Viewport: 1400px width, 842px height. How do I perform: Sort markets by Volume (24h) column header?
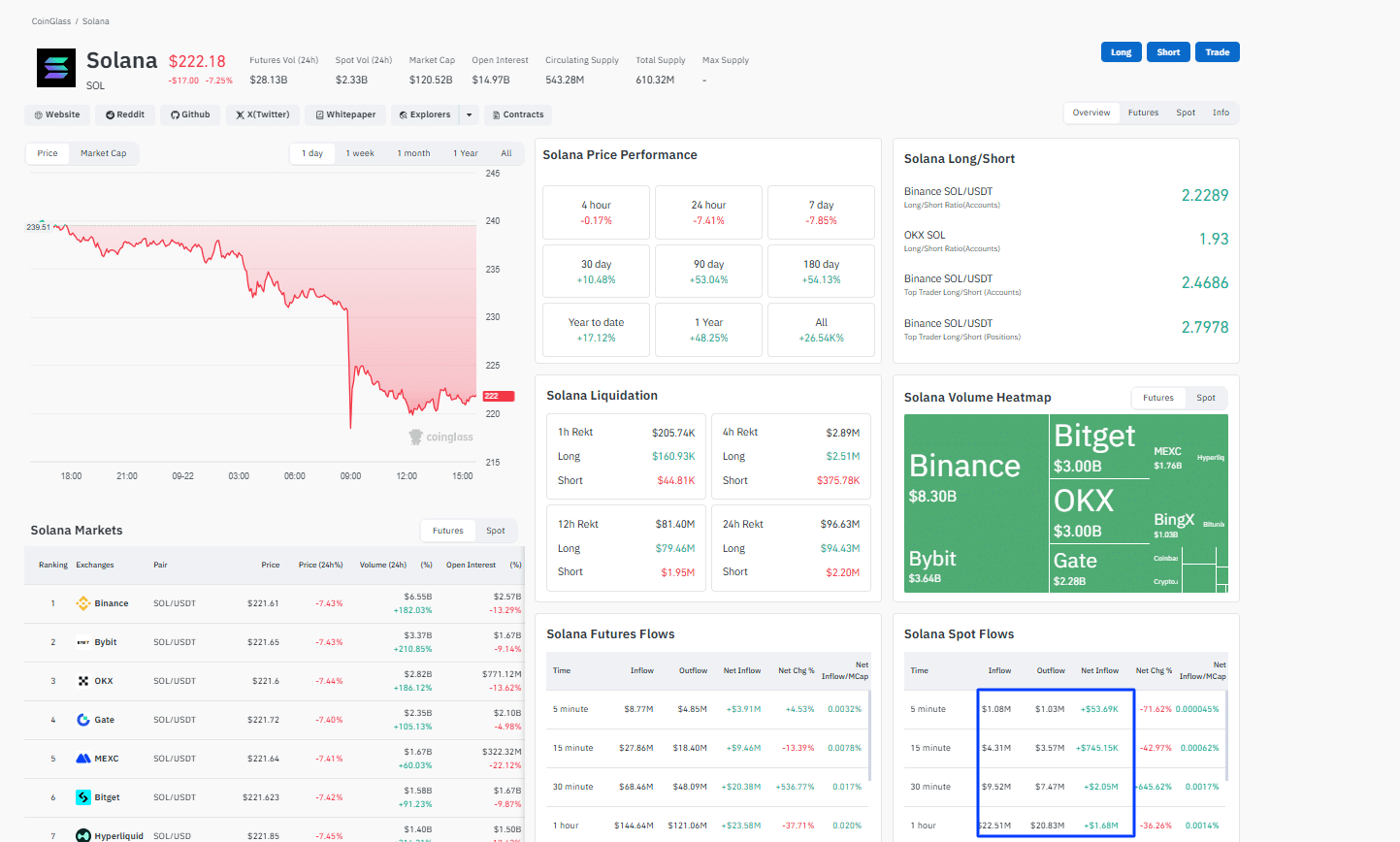[383, 565]
